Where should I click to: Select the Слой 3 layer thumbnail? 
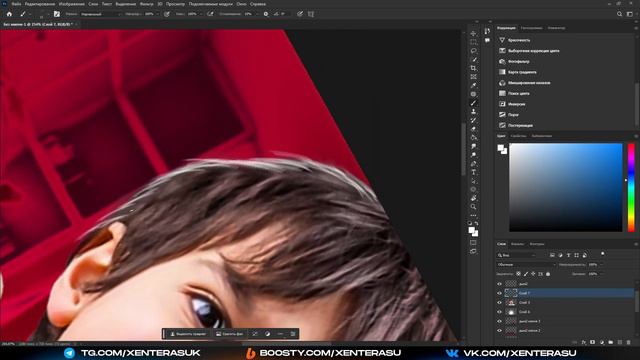pos(511,302)
